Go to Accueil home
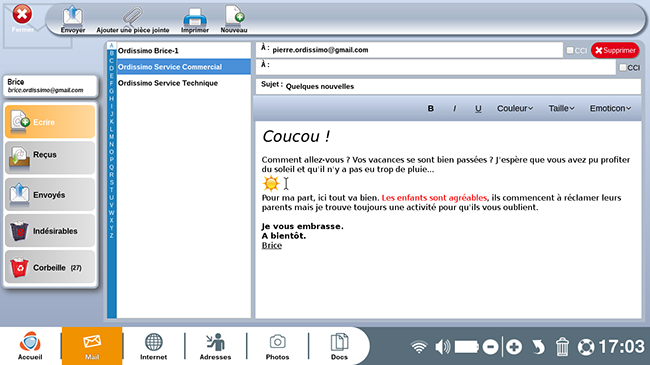Viewport: 650px width, 365px height. click(x=30, y=346)
